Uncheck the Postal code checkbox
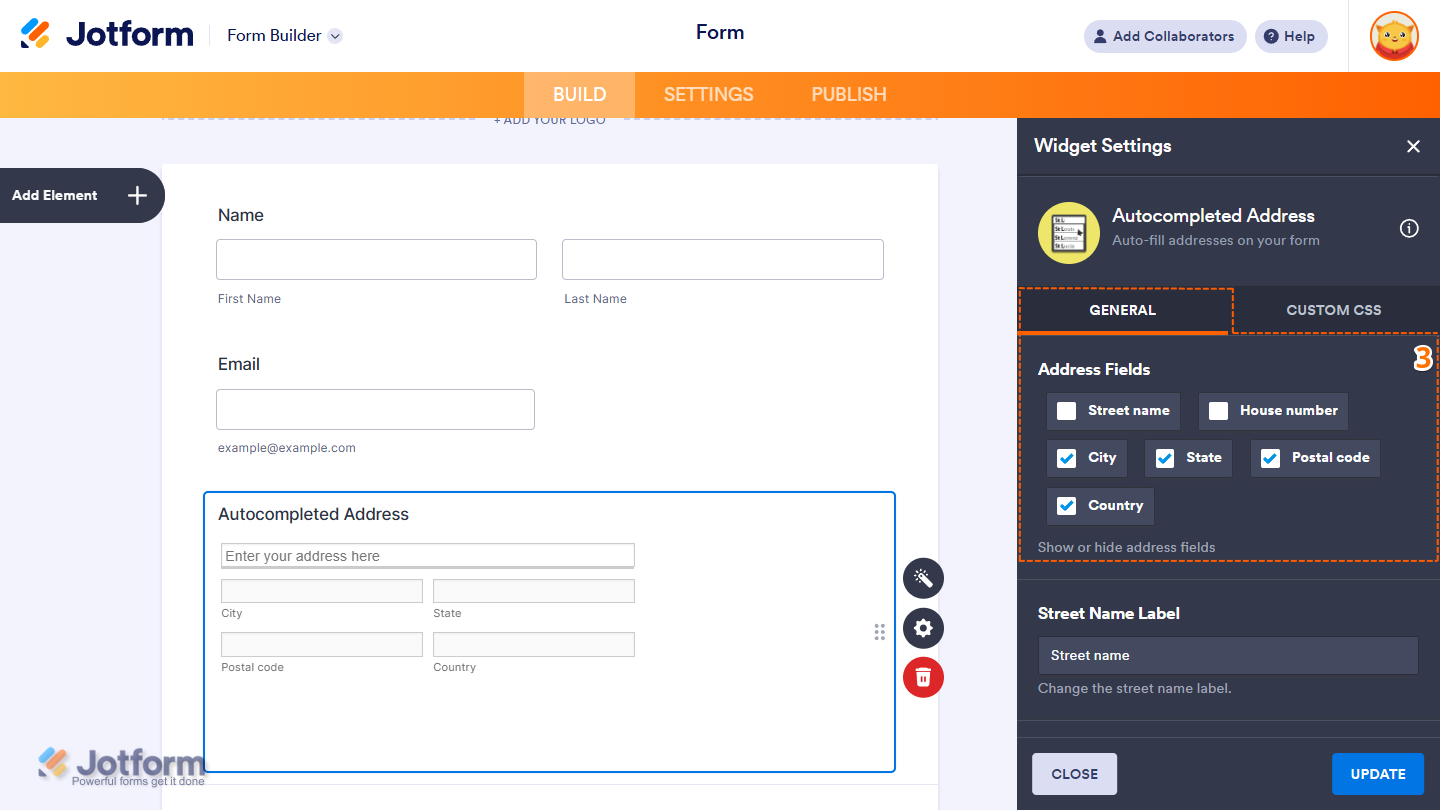Viewport: 1440px width, 810px height. 1270,458
